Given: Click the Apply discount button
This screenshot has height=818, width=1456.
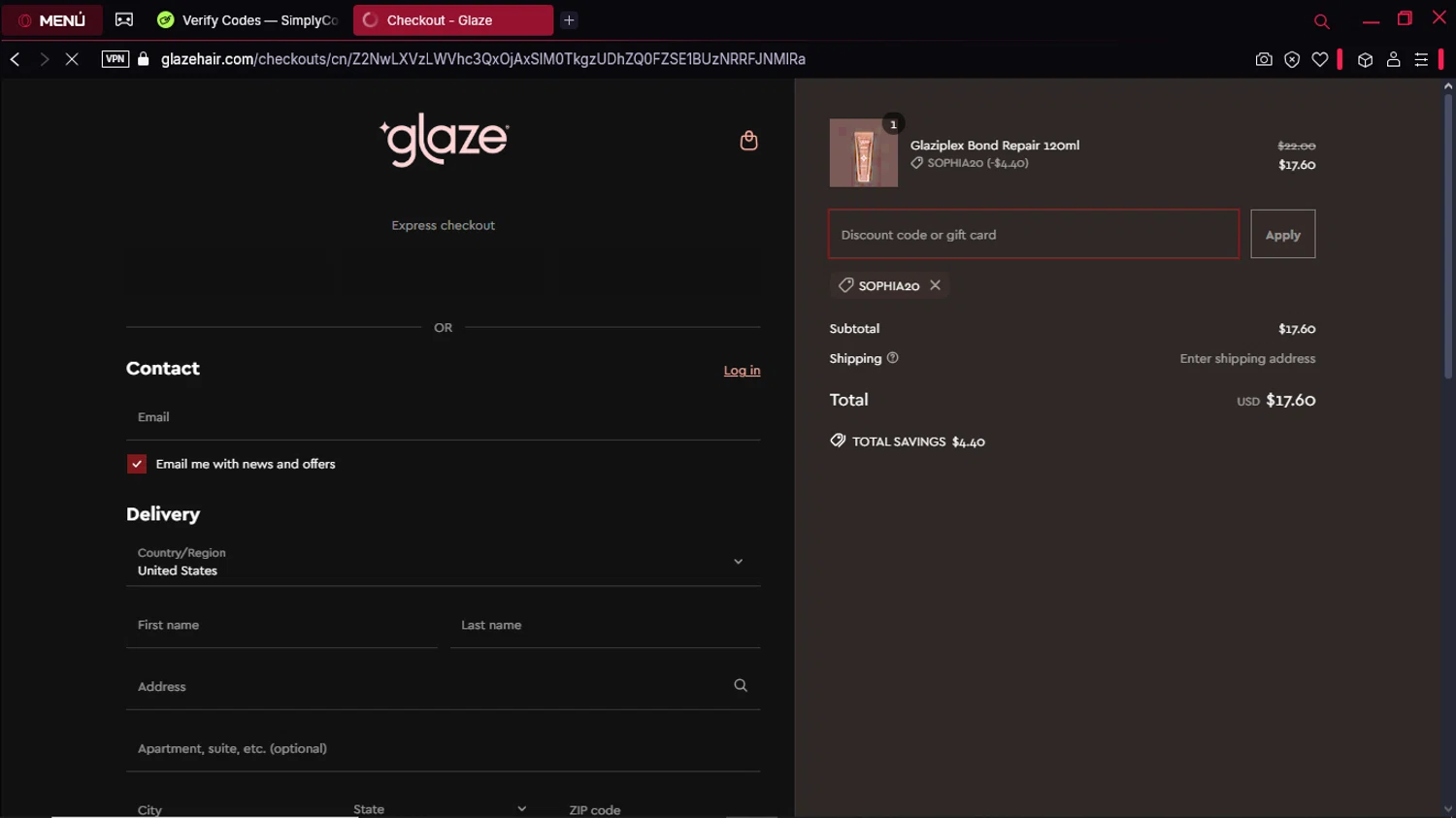Looking at the screenshot, I should 1282,234.
